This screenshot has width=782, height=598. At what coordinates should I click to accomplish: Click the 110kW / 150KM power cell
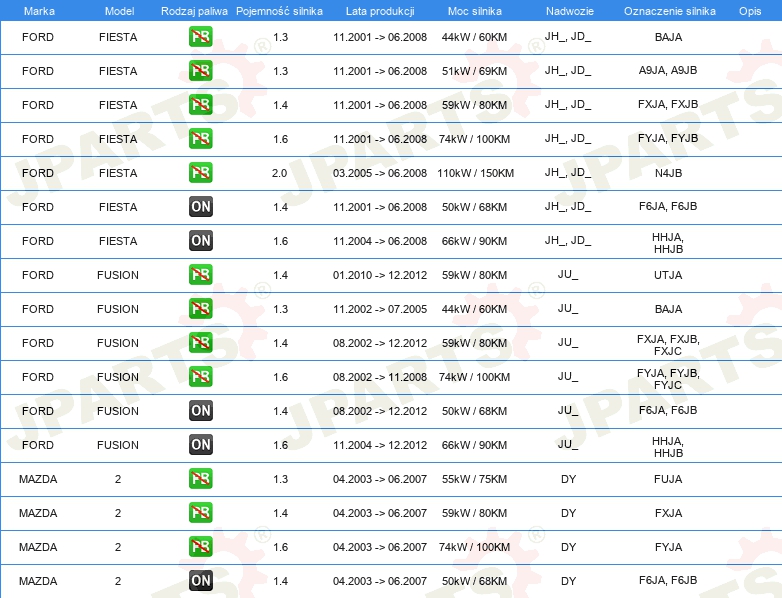pos(475,173)
